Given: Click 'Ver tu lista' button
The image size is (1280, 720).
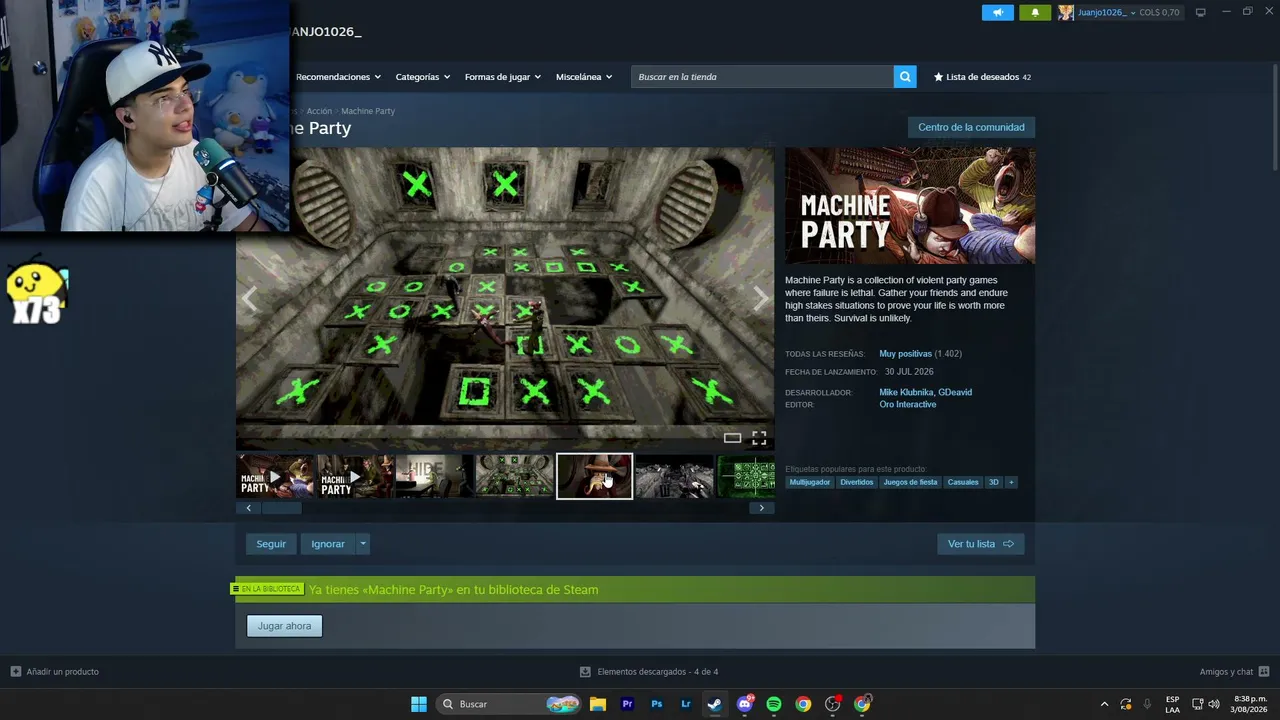Looking at the screenshot, I should (x=981, y=544).
